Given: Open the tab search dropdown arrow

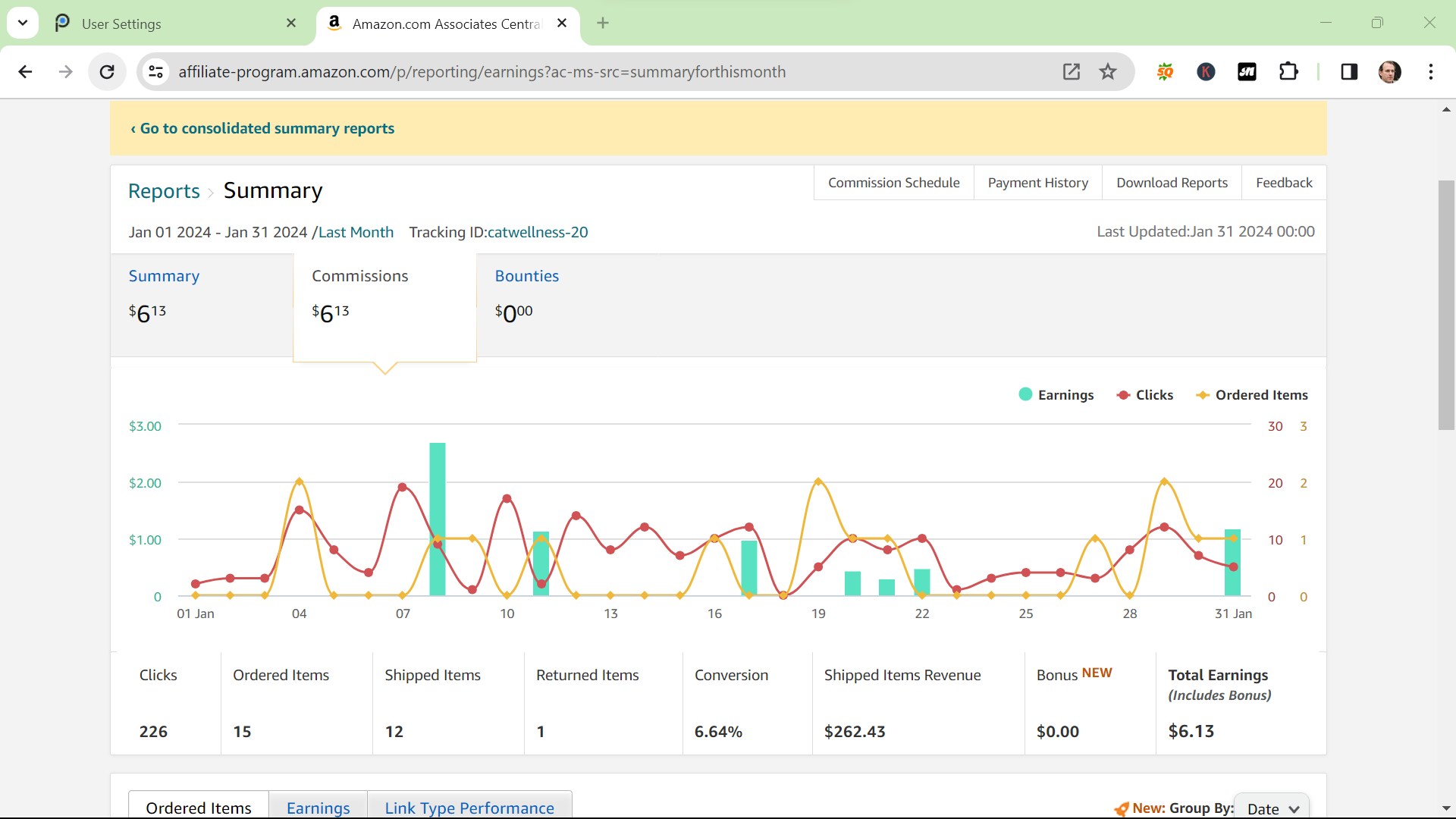Looking at the screenshot, I should pyautogui.click(x=23, y=23).
